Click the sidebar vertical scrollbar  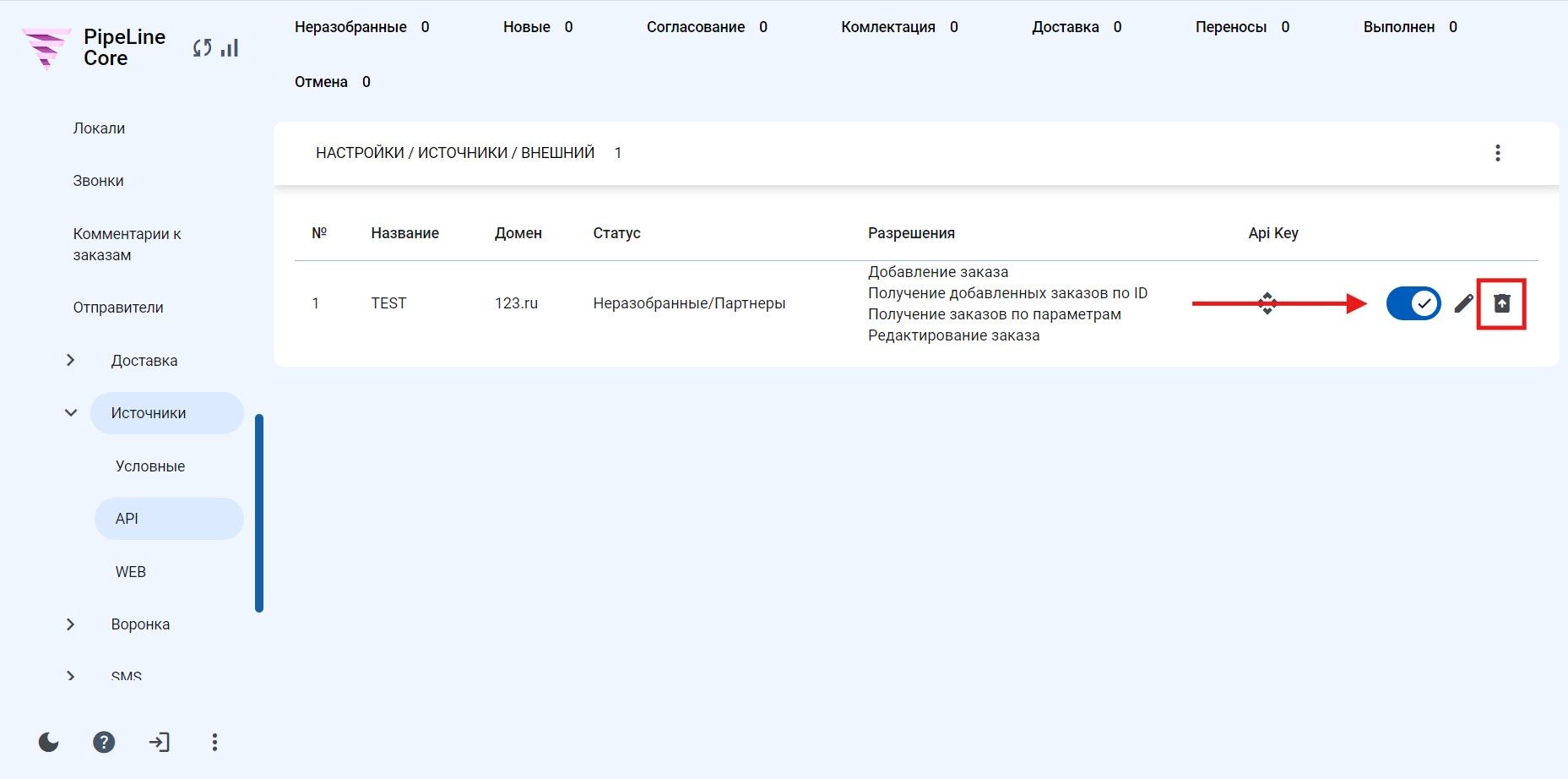point(259,513)
